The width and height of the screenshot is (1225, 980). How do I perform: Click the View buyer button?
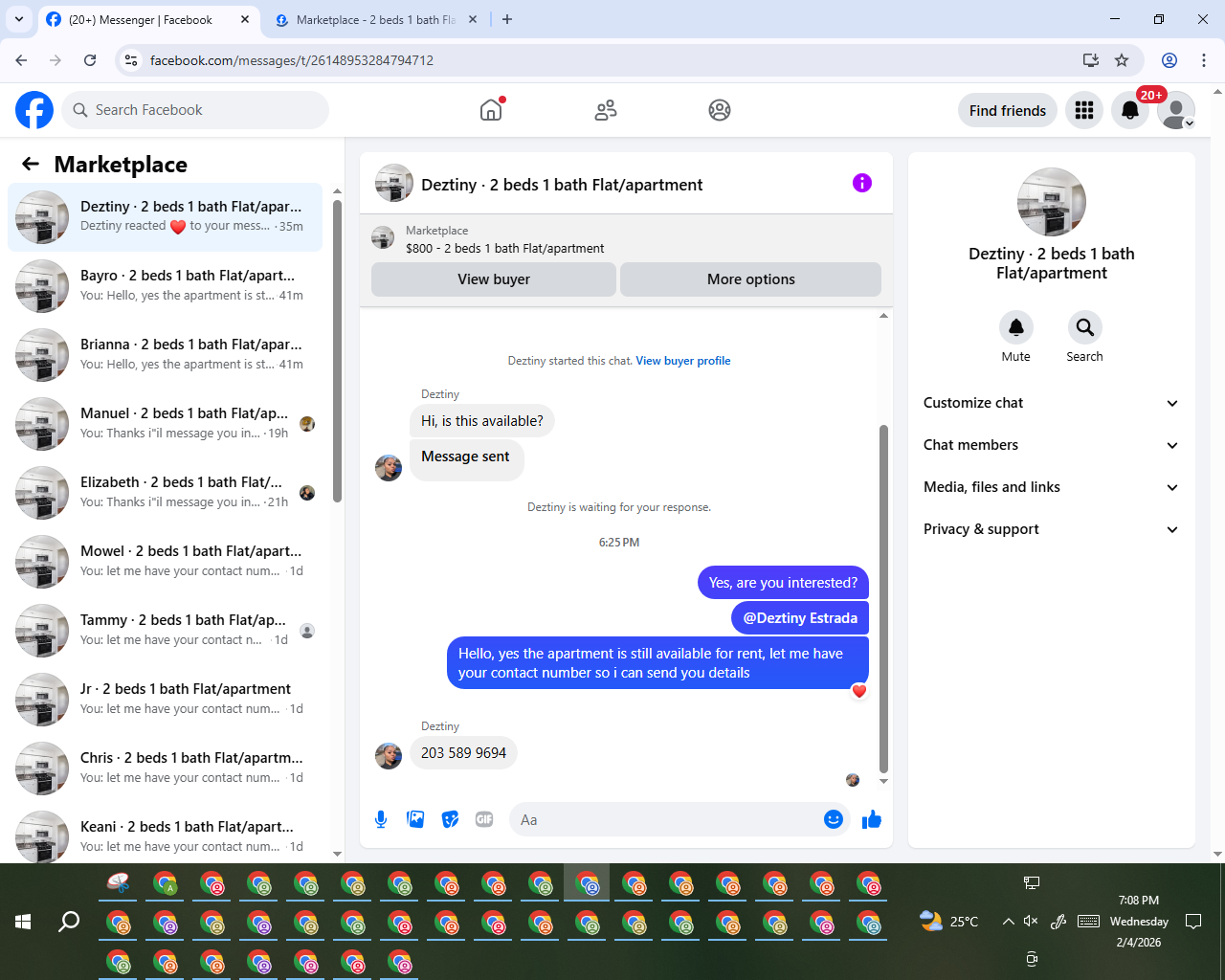tap(494, 279)
